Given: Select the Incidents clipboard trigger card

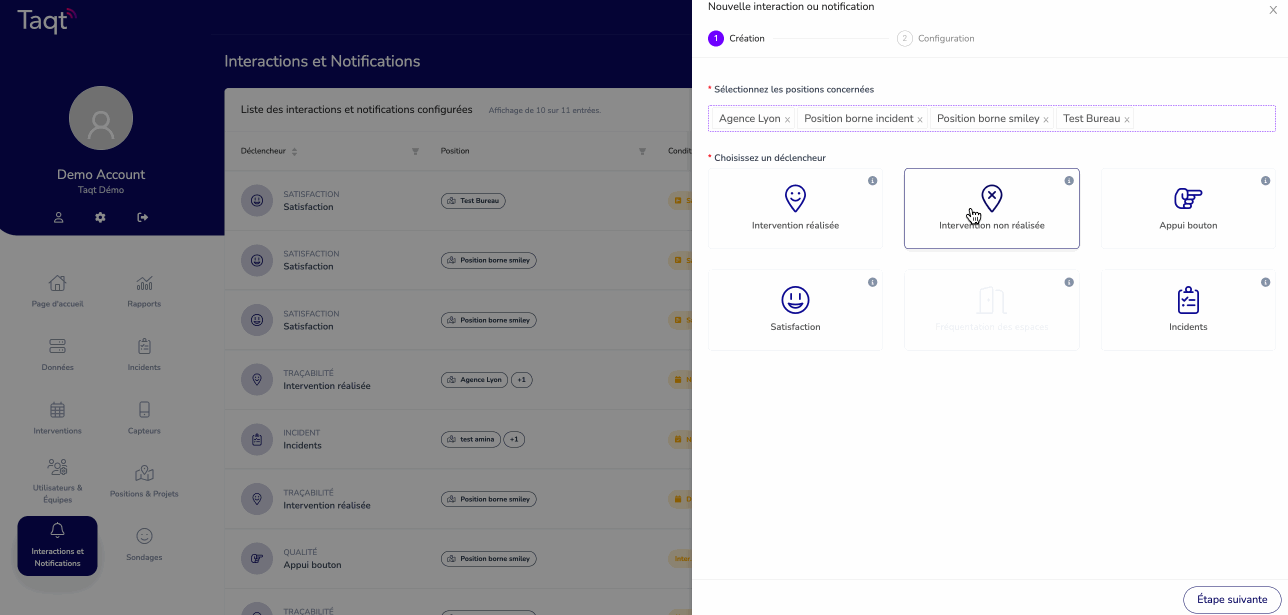Looking at the screenshot, I should [1188, 310].
